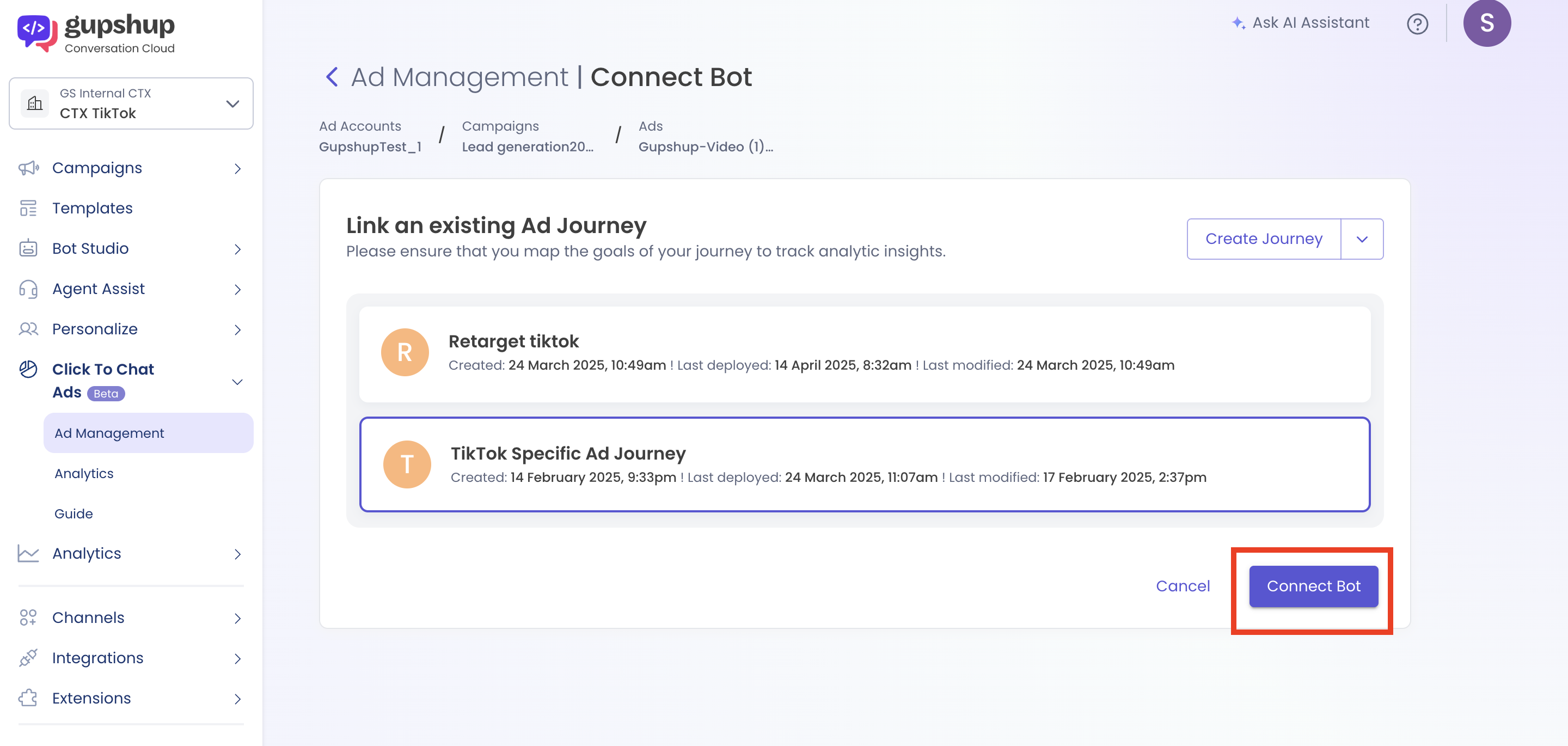Viewport: 1568px width, 746px height.
Task: Collapse the Click To Chat Ads section
Action: pyautogui.click(x=237, y=382)
